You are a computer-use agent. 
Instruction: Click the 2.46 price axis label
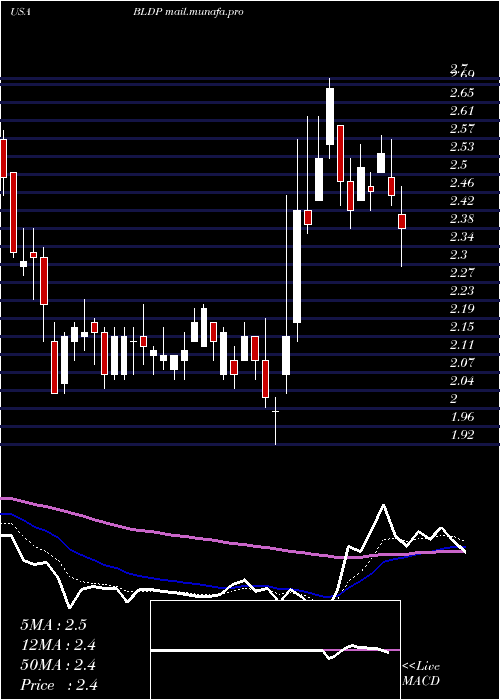pos(462,183)
